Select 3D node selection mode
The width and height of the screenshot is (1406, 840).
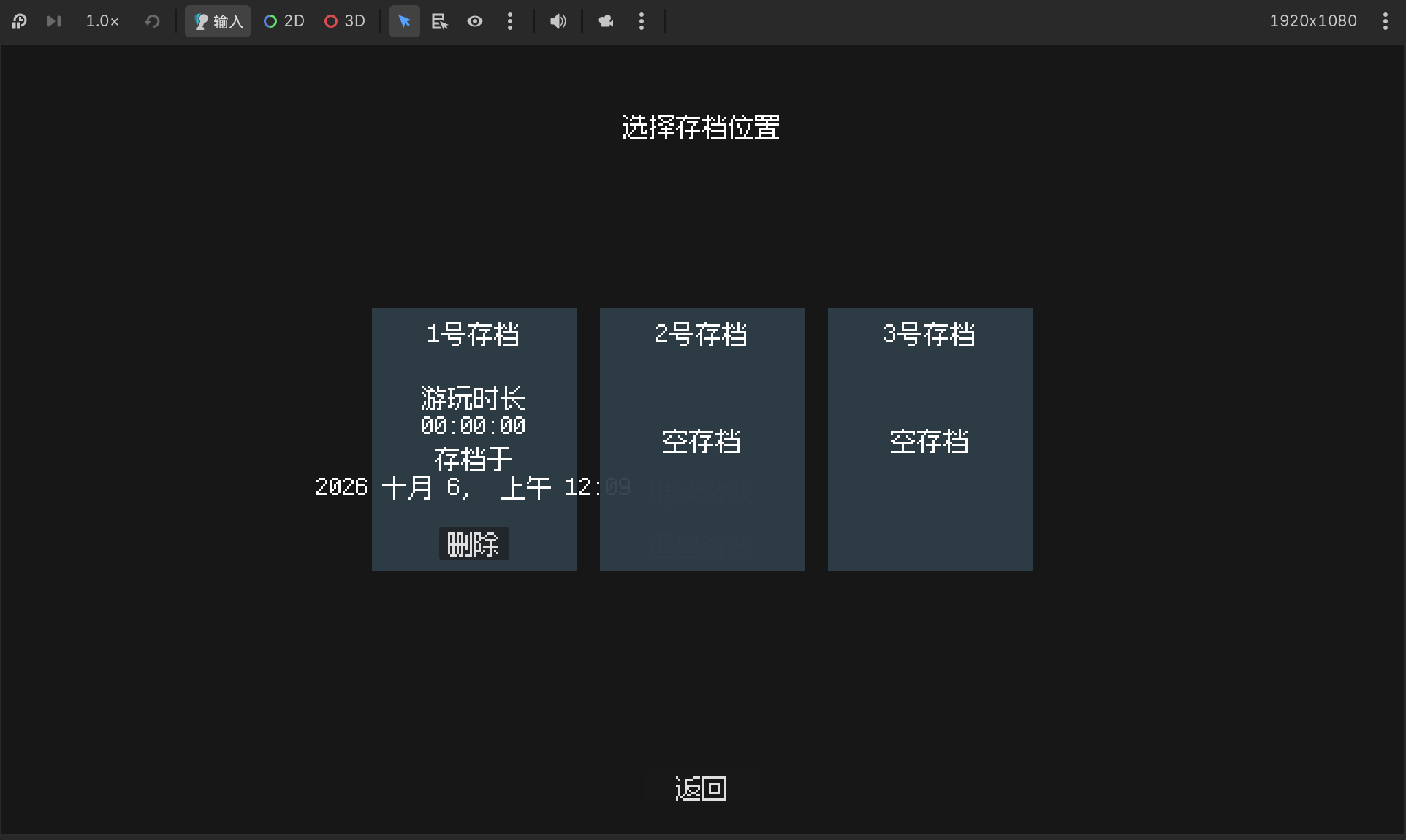pyautogui.click(x=345, y=21)
